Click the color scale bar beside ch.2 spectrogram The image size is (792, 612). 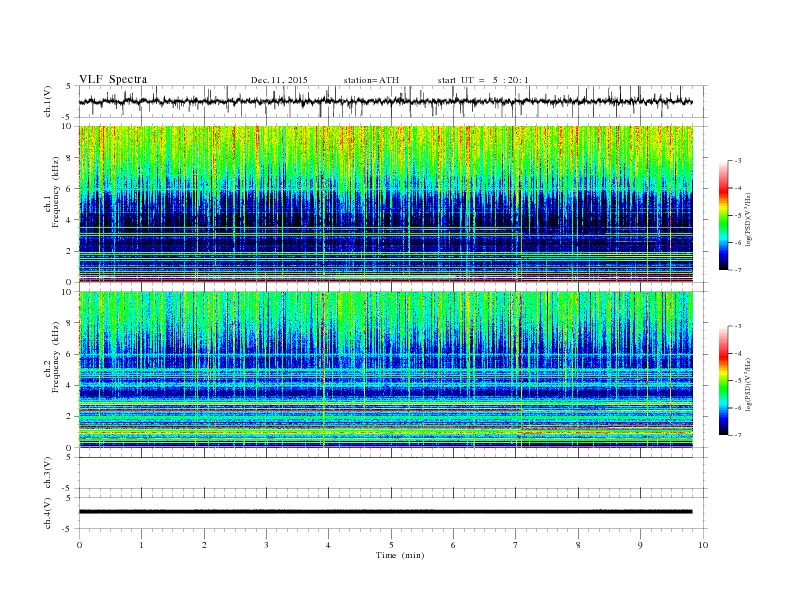(723, 380)
